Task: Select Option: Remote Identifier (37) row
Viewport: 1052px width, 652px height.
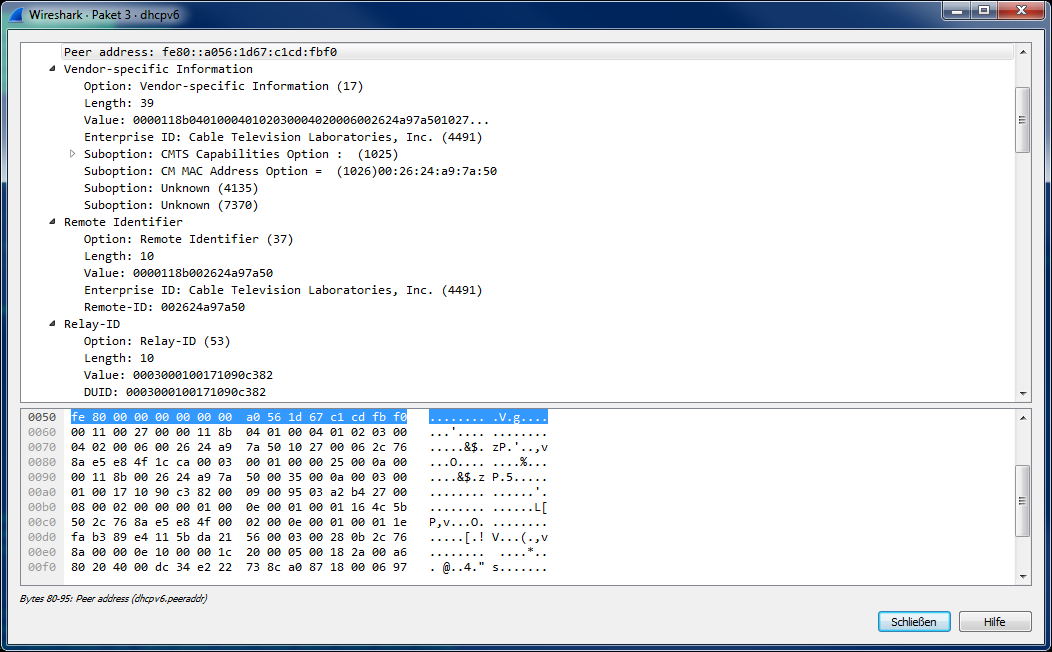Action: tap(188, 239)
